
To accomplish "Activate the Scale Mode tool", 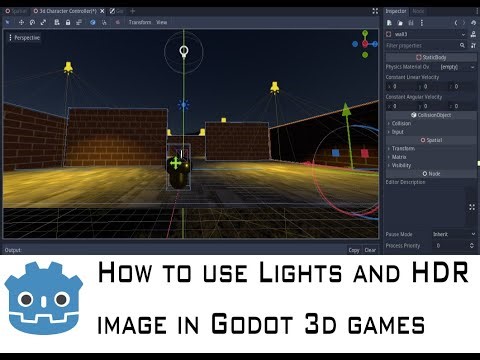I will coord(43,22).
